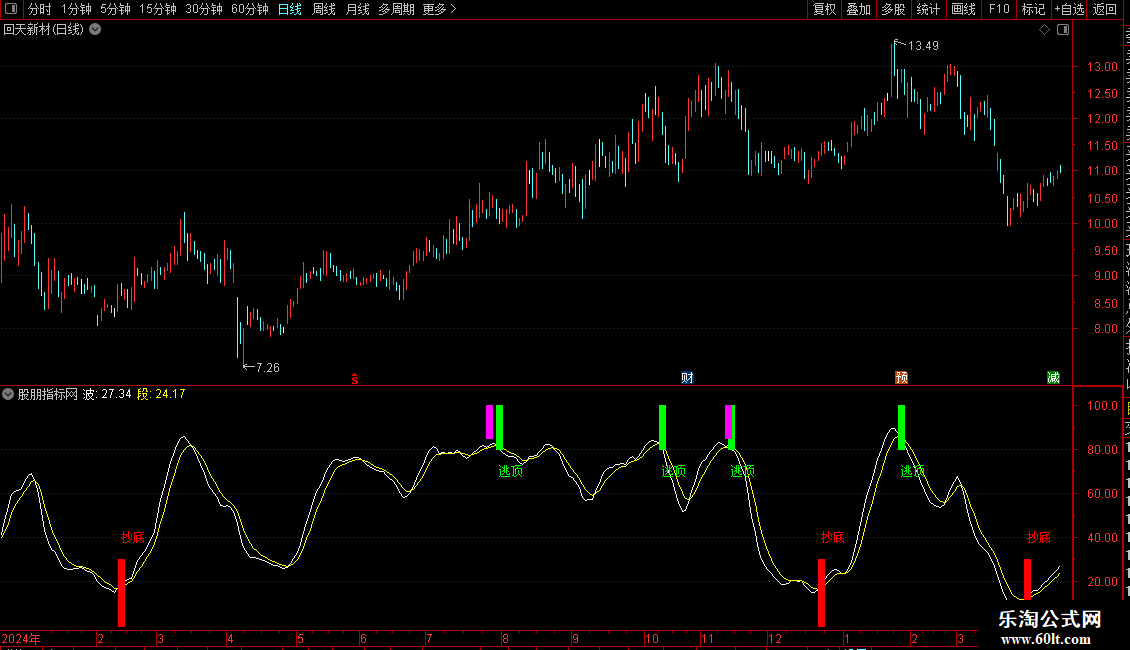1130x650 pixels.
Task: Switch to 日线 daily chart
Action: 290,9
